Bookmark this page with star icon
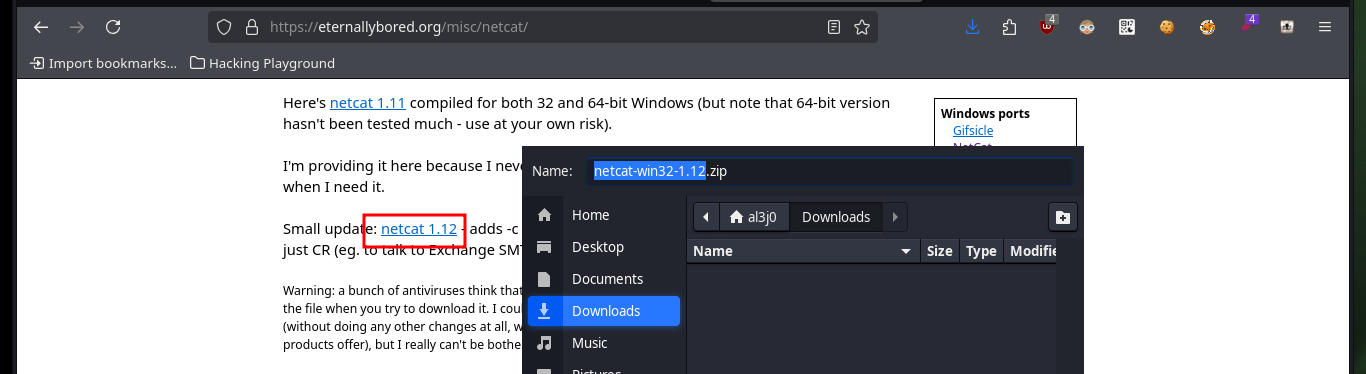Image resolution: width=1366 pixels, height=374 pixels. pyautogui.click(x=862, y=27)
